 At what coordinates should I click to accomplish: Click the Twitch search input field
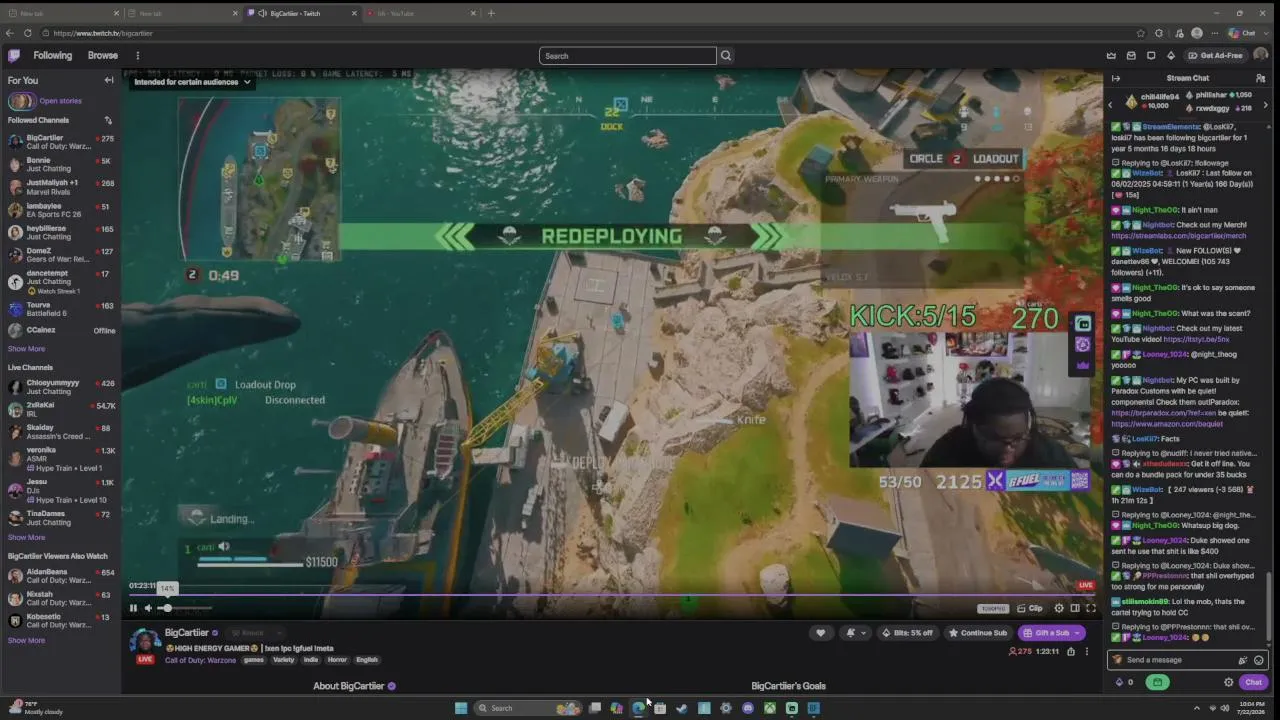628,56
